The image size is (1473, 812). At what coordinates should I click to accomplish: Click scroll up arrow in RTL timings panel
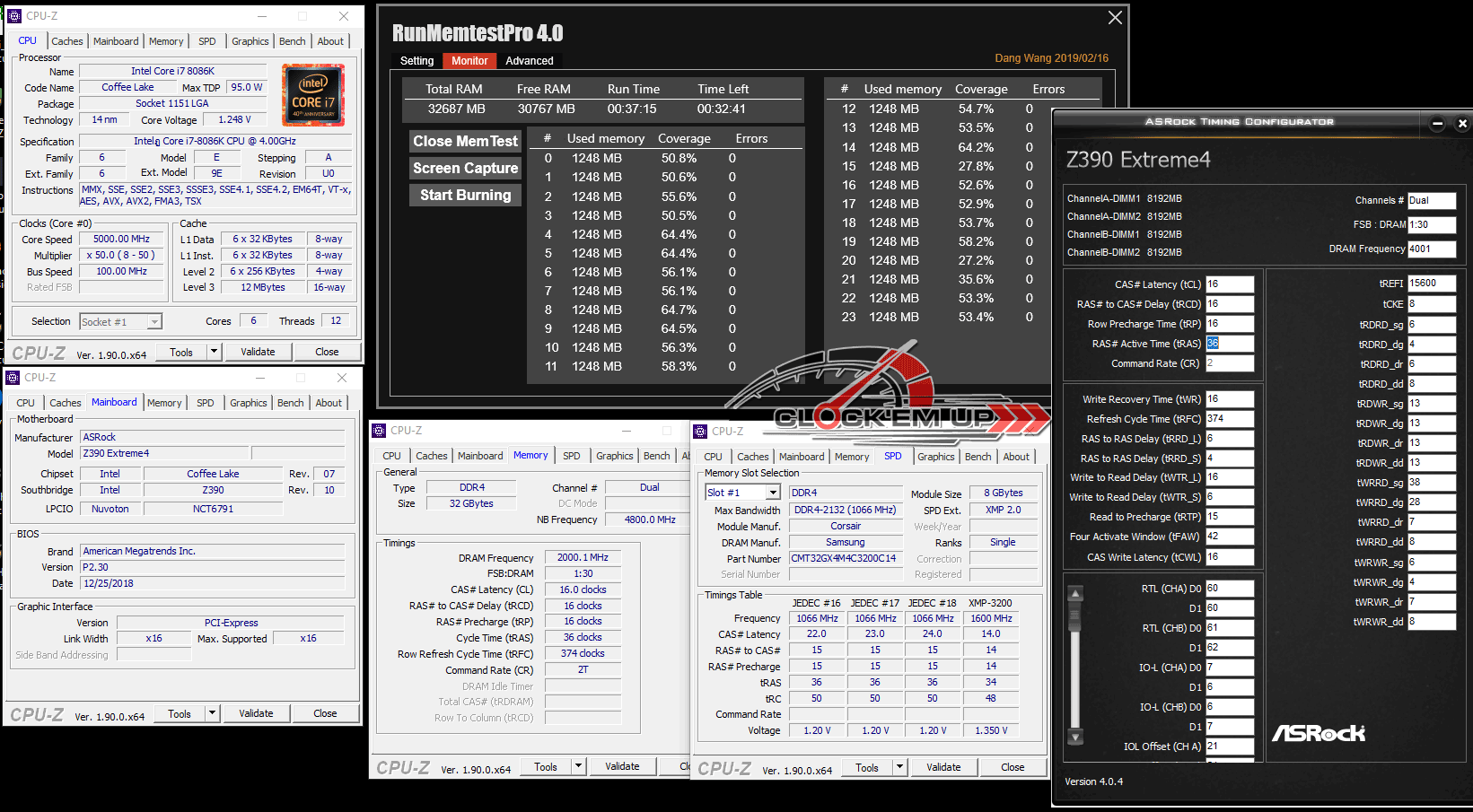point(1075,593)
